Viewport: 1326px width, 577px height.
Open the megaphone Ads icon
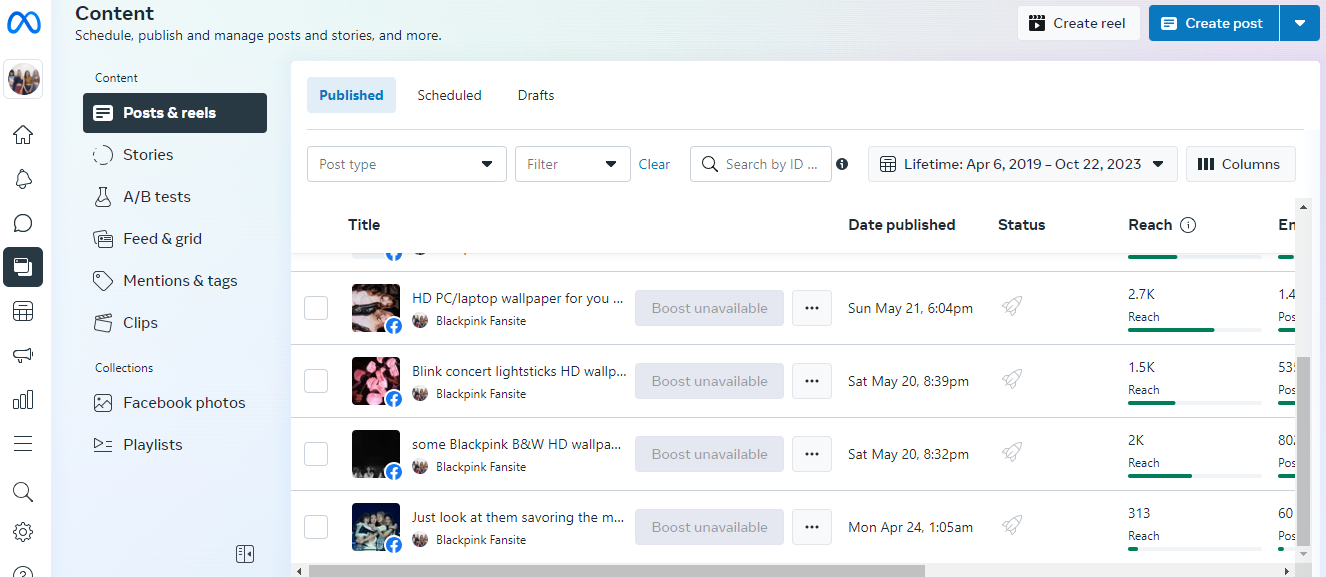click(23, 355)
